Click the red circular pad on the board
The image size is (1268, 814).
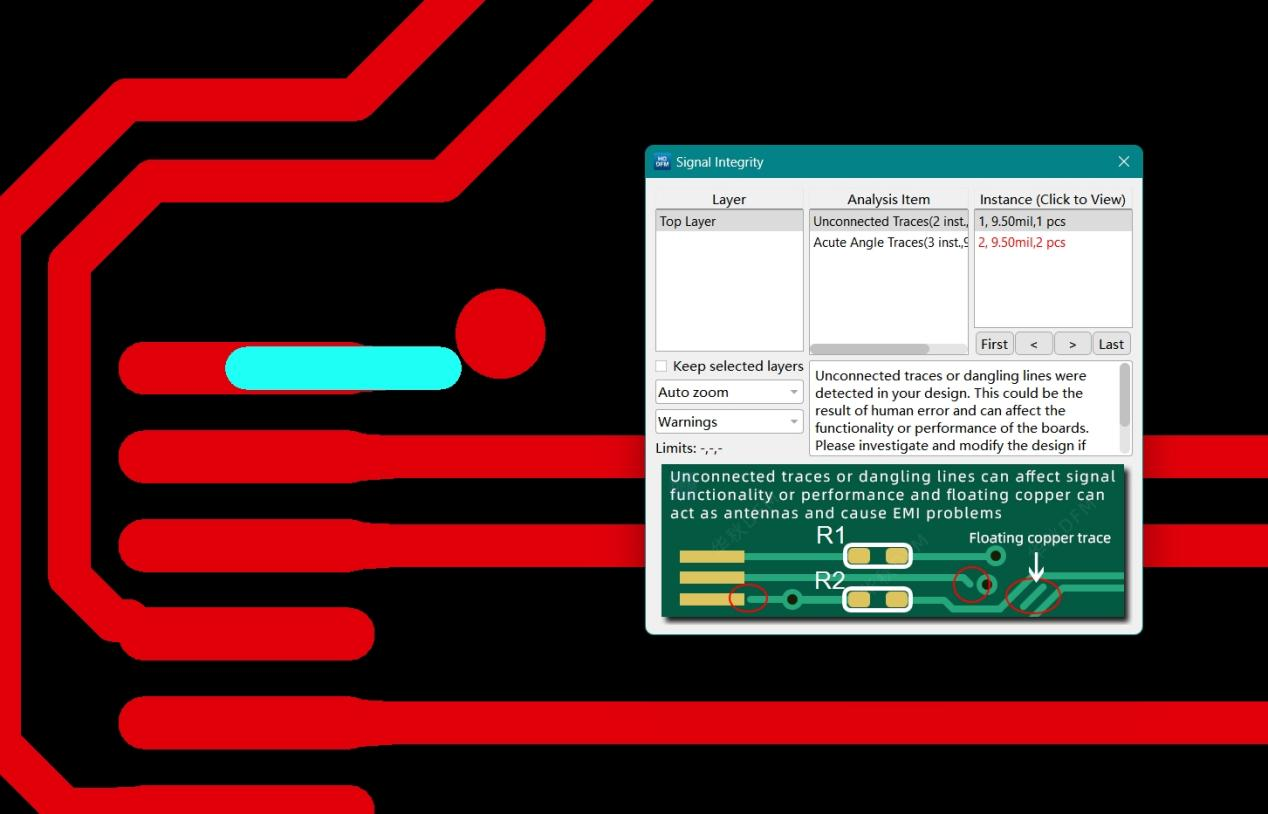[500, 334]
